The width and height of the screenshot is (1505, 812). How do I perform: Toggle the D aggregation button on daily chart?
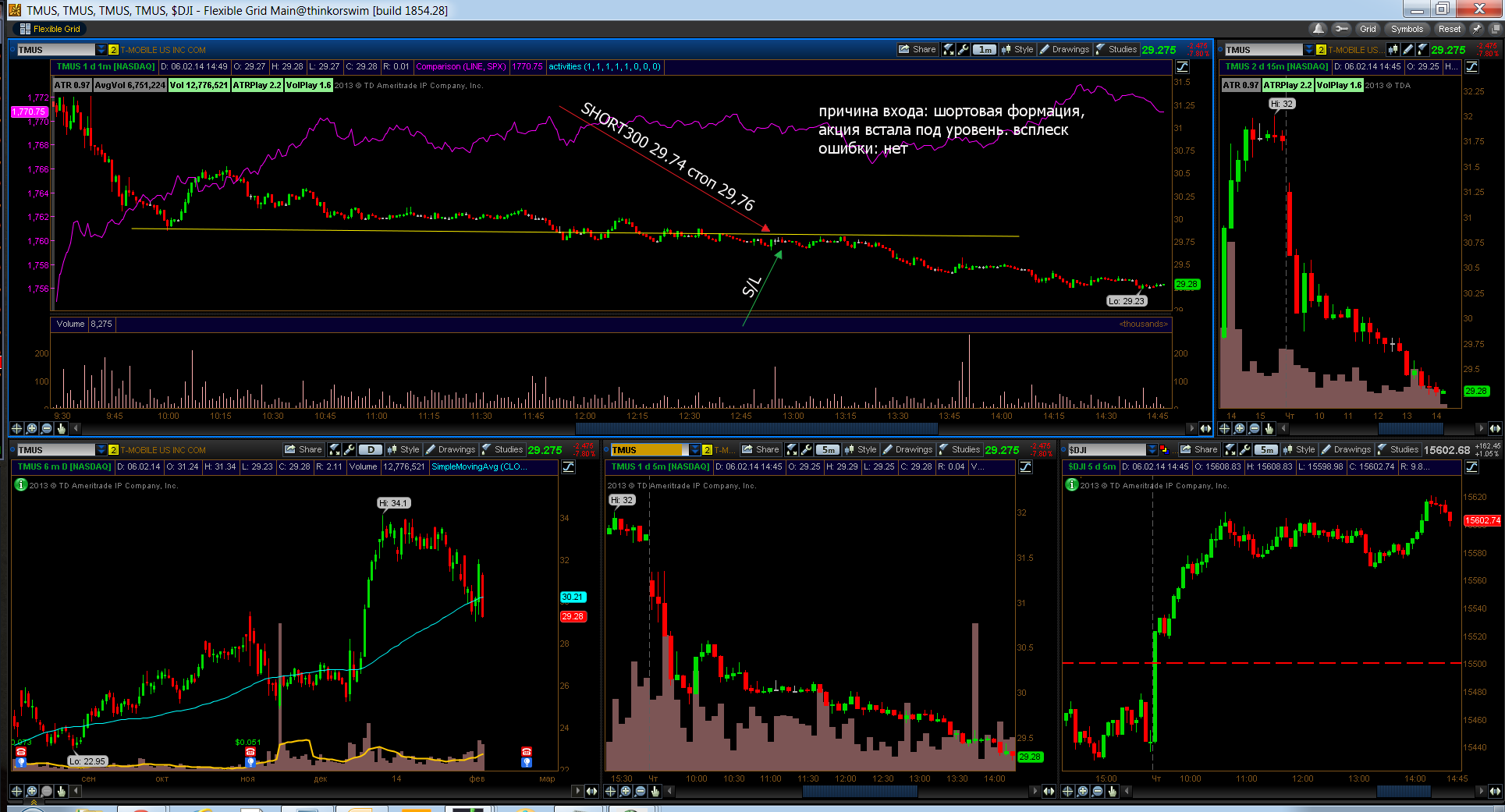(x=371, y=449)
